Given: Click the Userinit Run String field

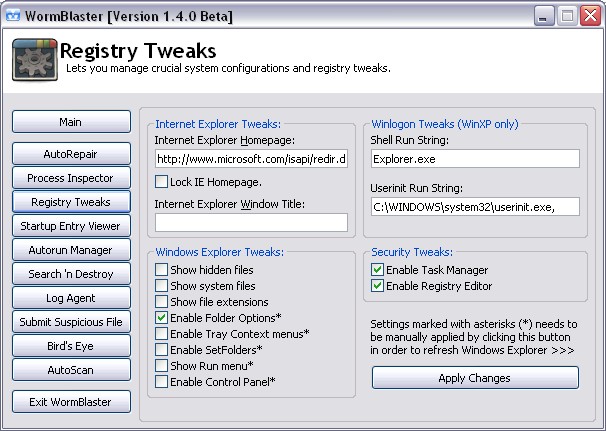Looking at the screenshot, I should [475, 206].
